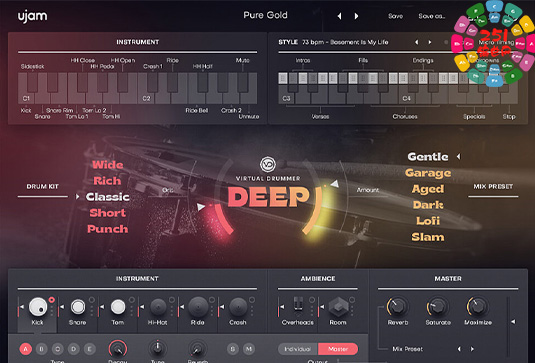Click the Save as button
This screenshot has height=363, width=535.
pos(432,16)
